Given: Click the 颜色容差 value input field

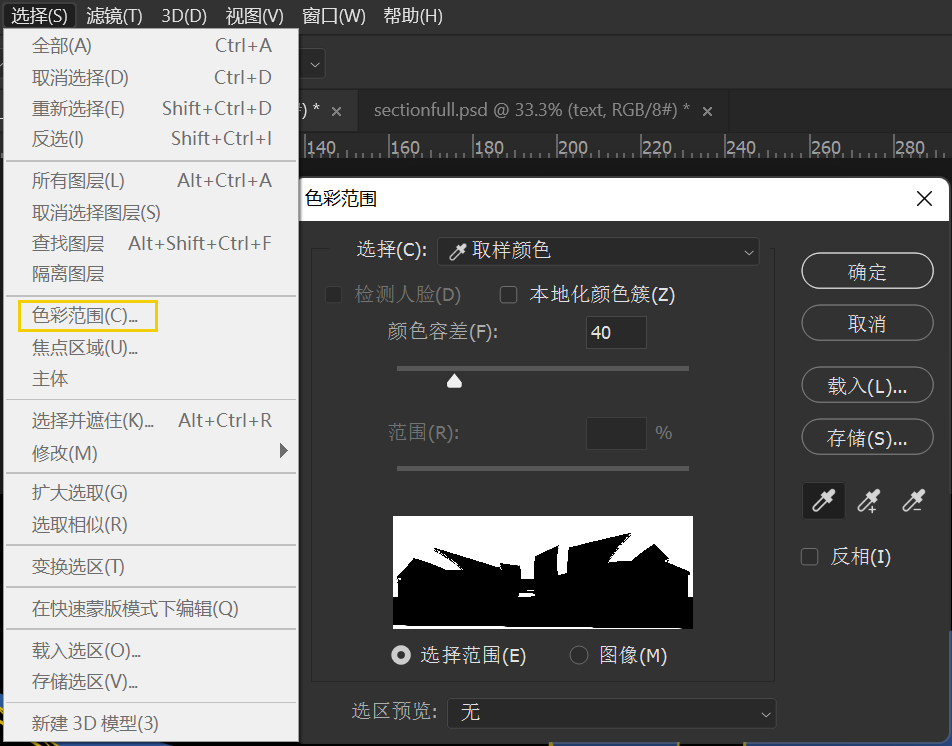Looking at the screenshot, I should pyautogui.click(x=615, y=332).
